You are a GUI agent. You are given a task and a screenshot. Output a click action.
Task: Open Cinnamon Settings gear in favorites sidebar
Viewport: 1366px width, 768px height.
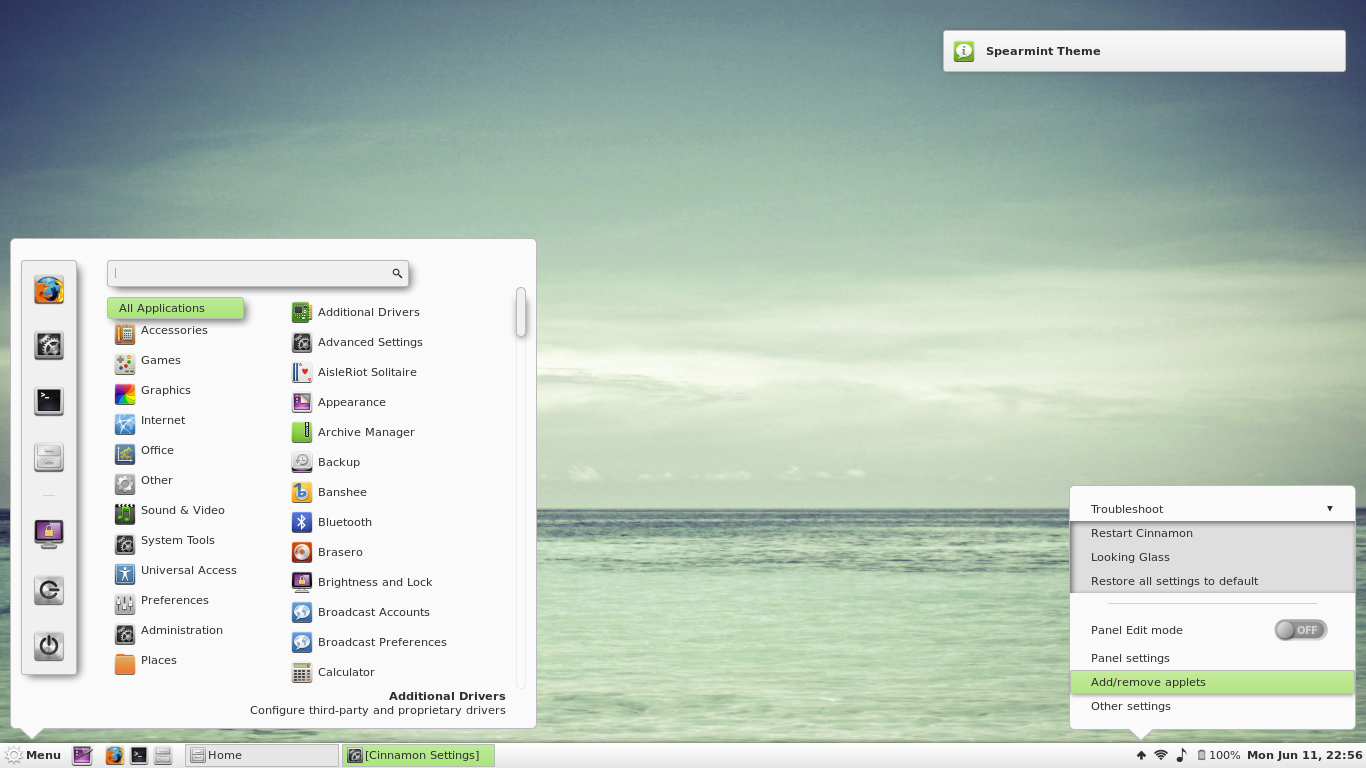[49, 345]
